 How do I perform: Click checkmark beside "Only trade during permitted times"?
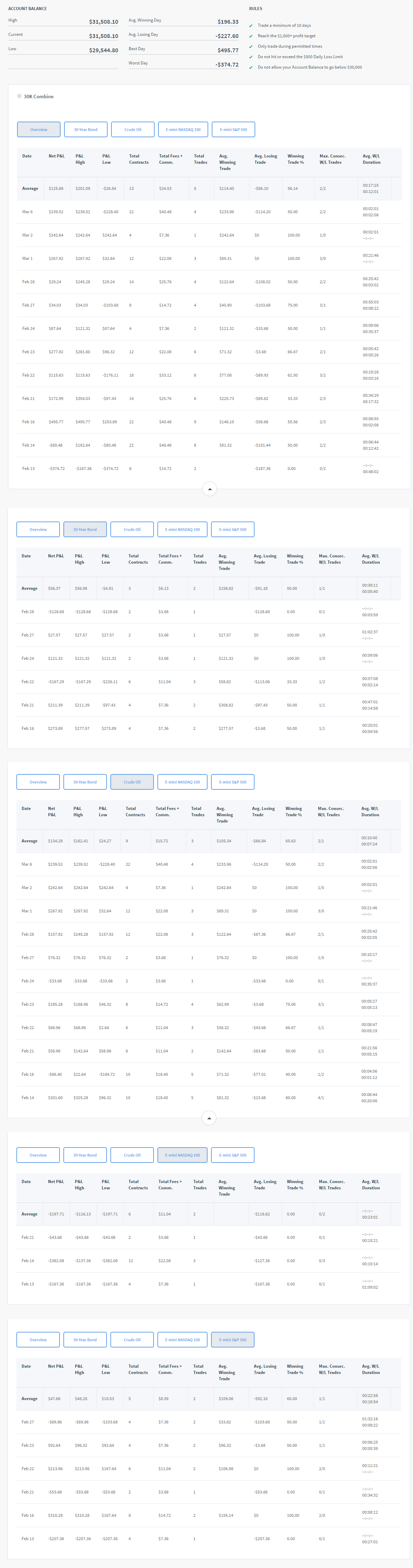click(x=251, y=46)
